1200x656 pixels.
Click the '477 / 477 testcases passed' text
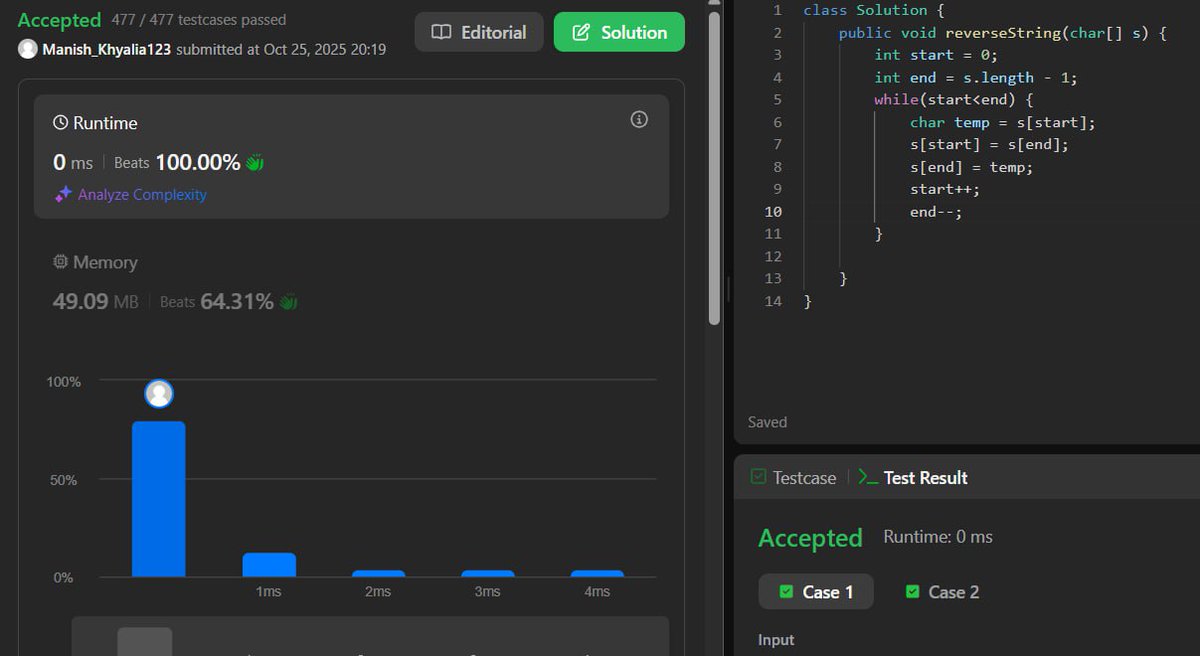pyautogui.click(x=198, y=20)
